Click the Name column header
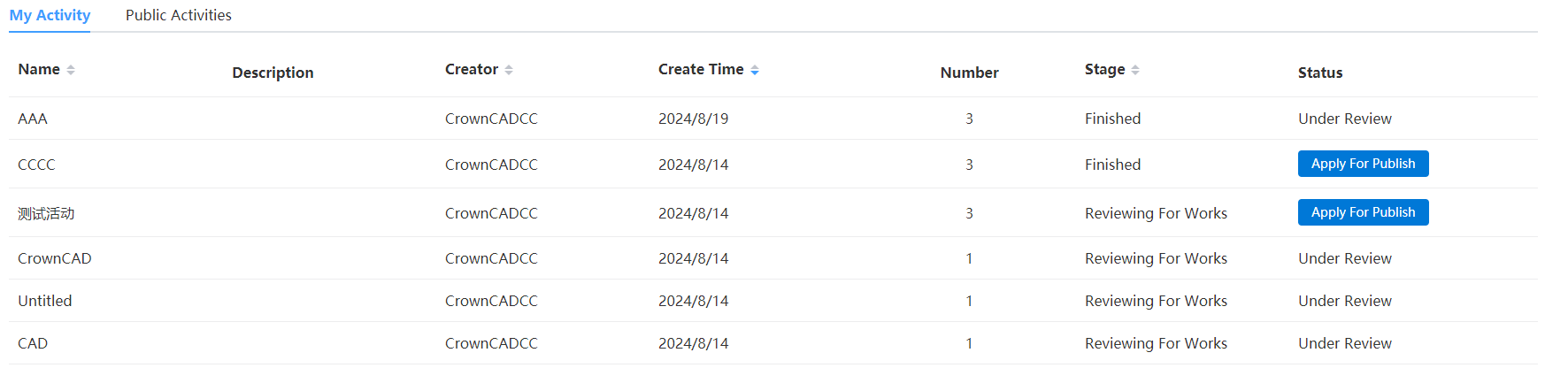 (39, 69)
